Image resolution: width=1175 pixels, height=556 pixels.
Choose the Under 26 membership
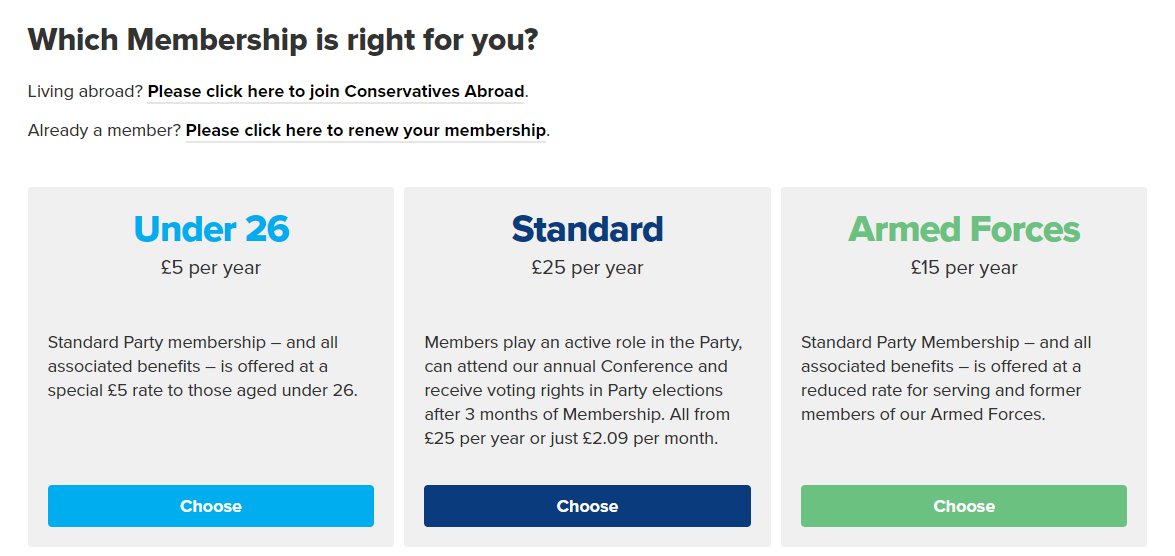point(211,506)
